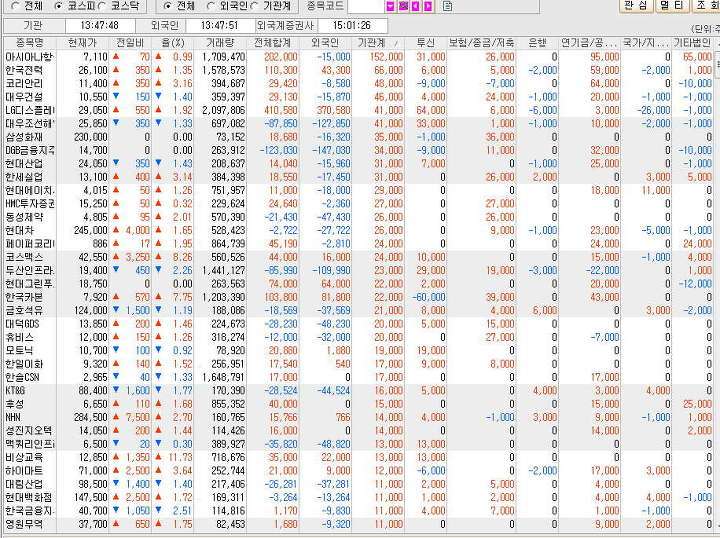Sort by 현재가 column header
The image size is (720, 538).
82,43
